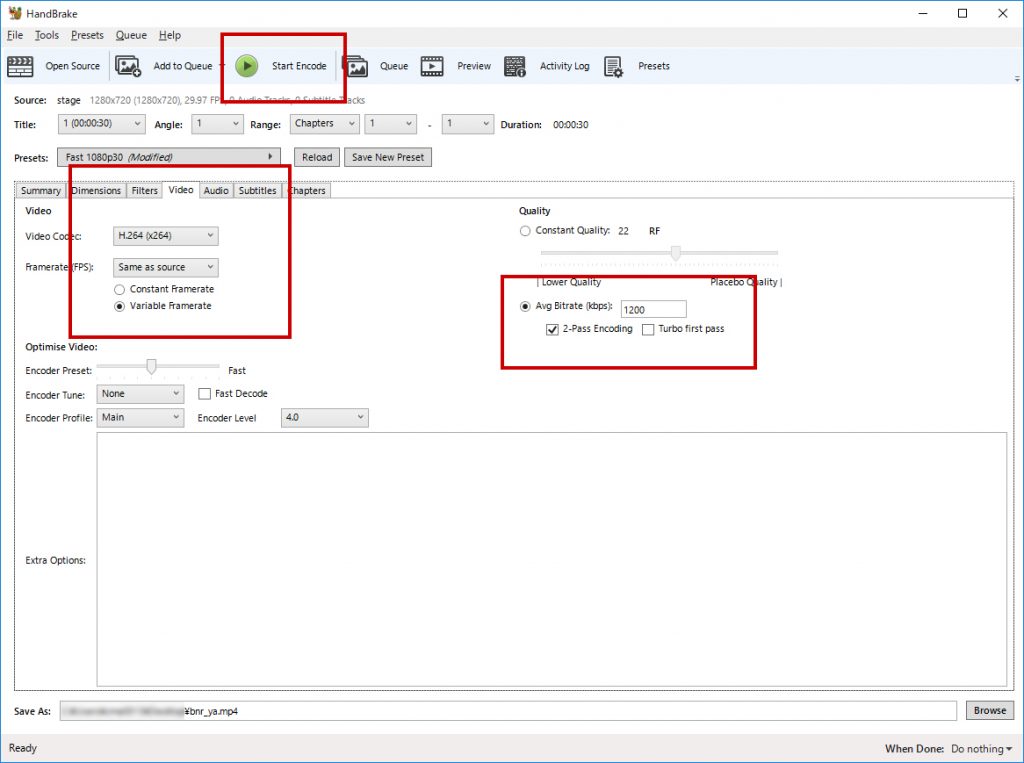Click the Open Source film clapper icon
The image size is (1024, 763).
tap(20, 66)
